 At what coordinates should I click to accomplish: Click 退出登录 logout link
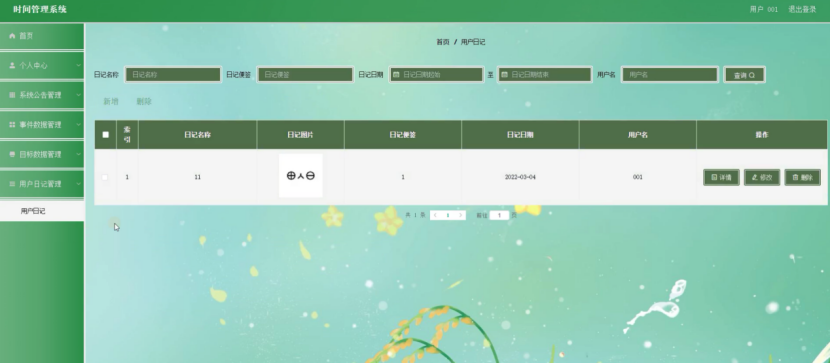click(802, 10)
